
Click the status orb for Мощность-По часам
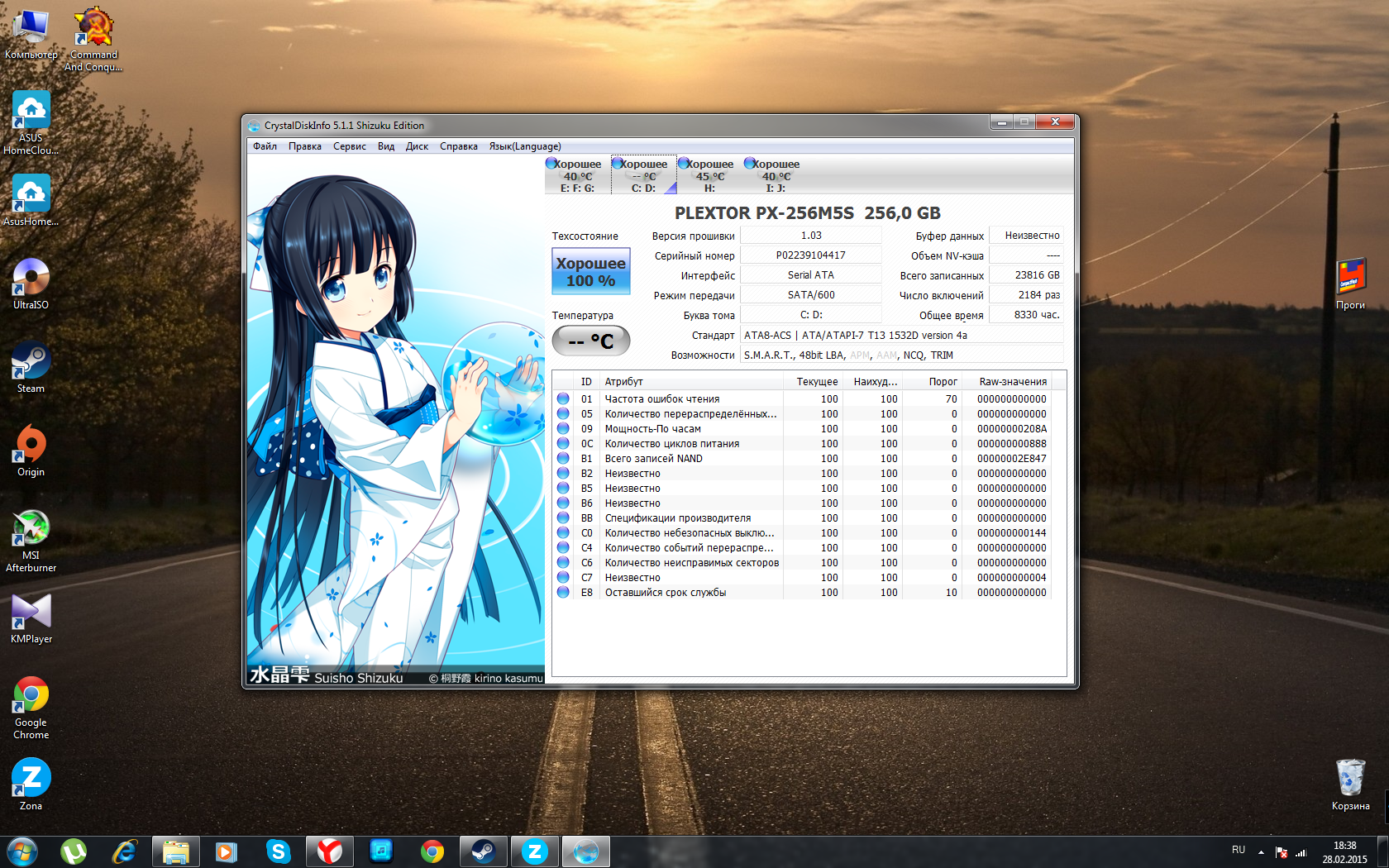563,429
